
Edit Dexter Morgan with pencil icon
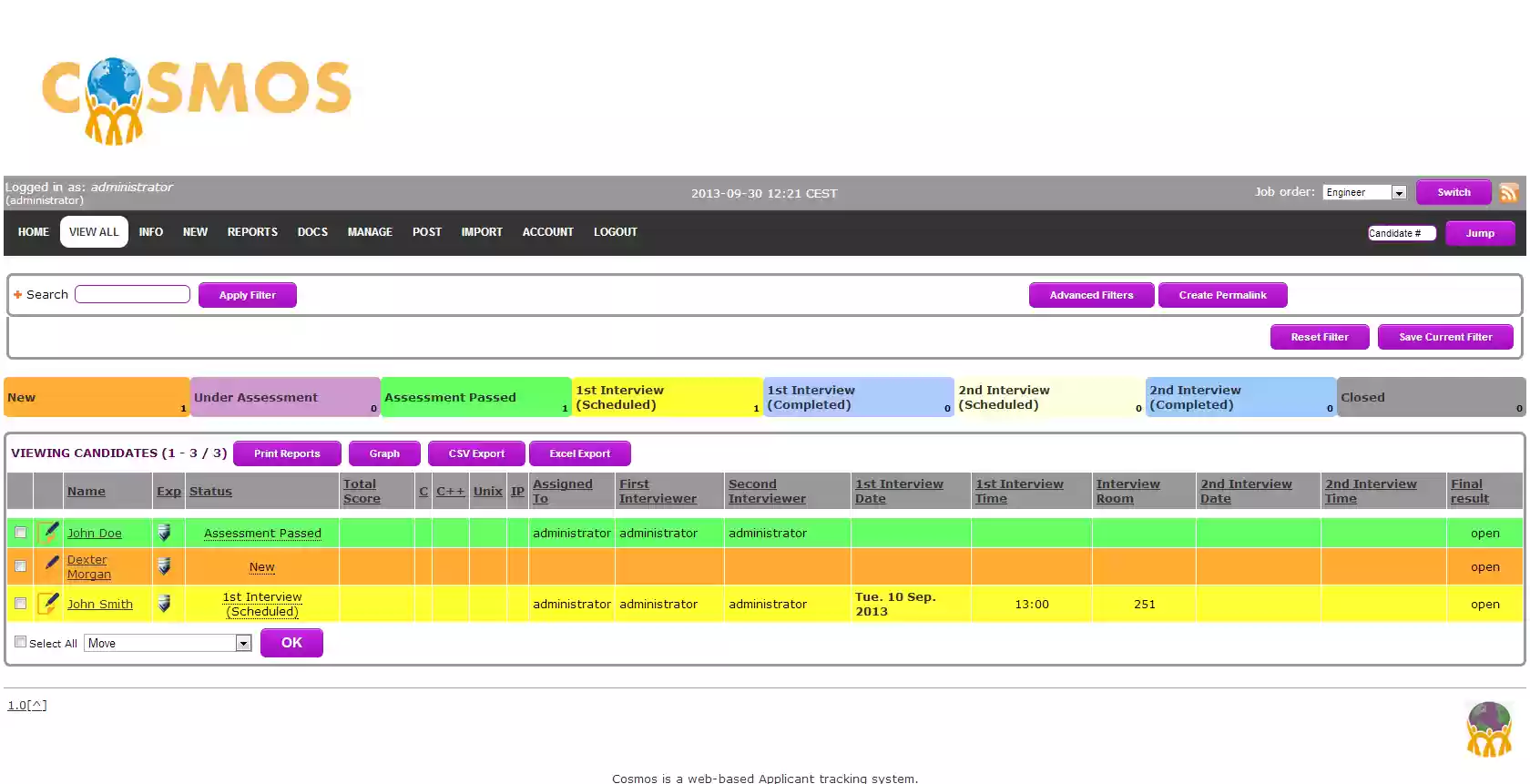(x=51, y=563)
